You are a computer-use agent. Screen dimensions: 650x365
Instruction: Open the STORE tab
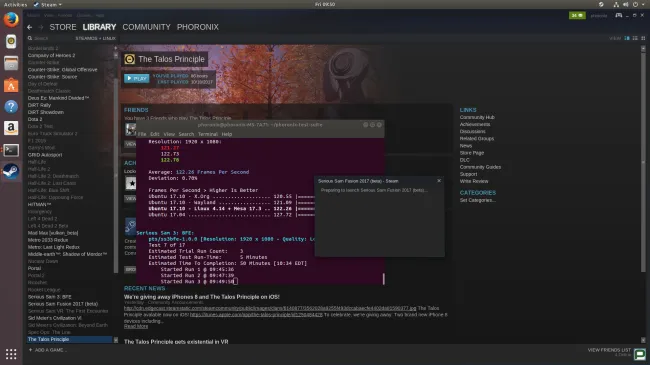(x=63, y=27)
